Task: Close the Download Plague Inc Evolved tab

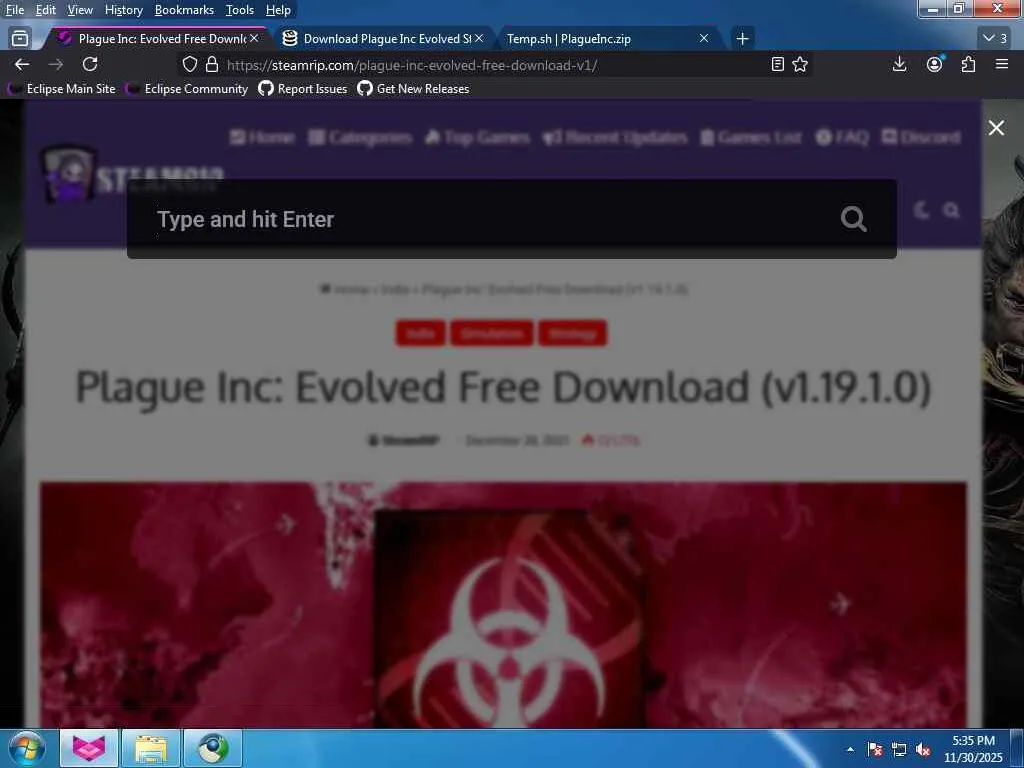Action: (x=479, y=39)
